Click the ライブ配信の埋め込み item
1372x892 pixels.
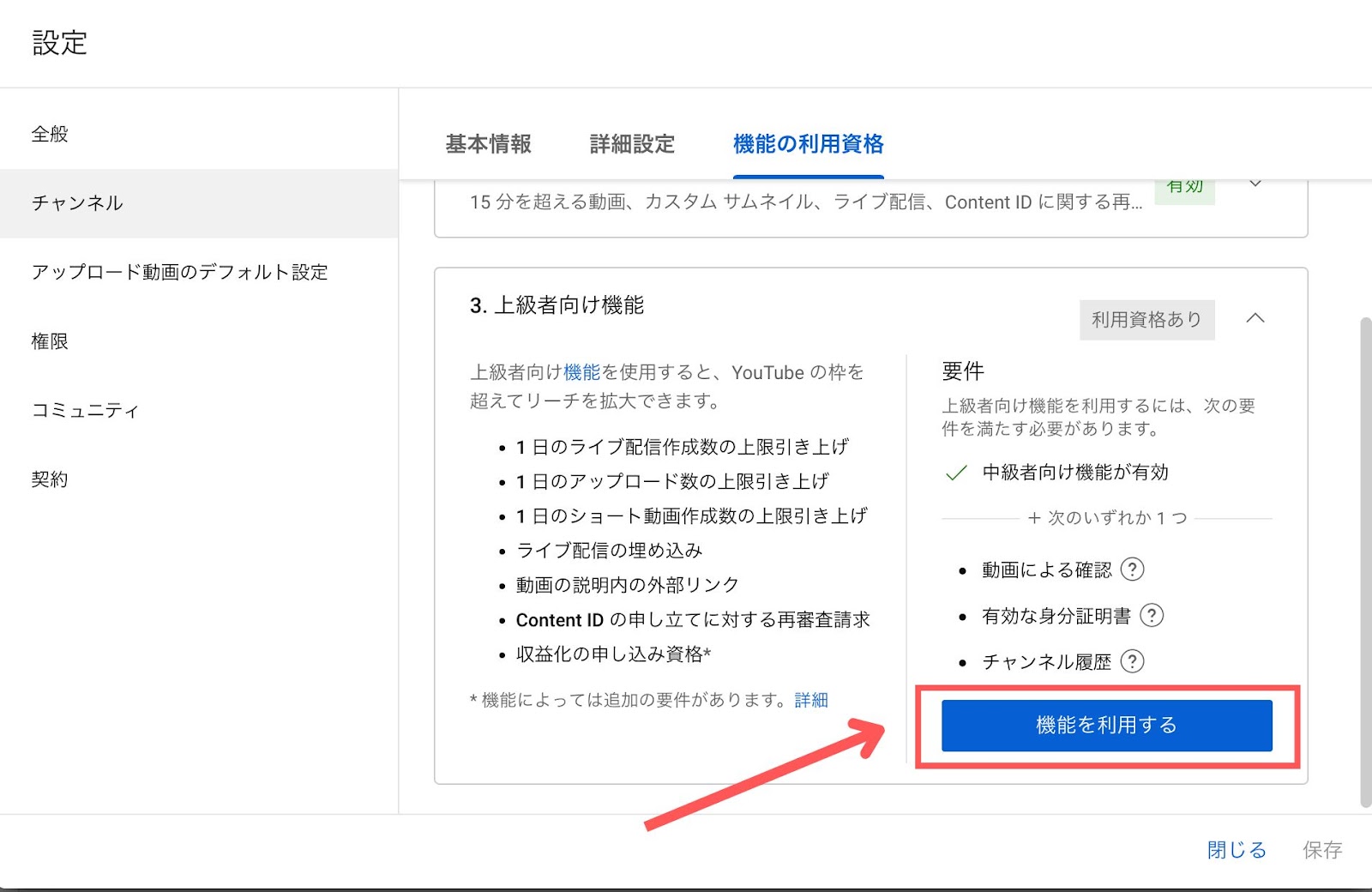tap(609, 551)
